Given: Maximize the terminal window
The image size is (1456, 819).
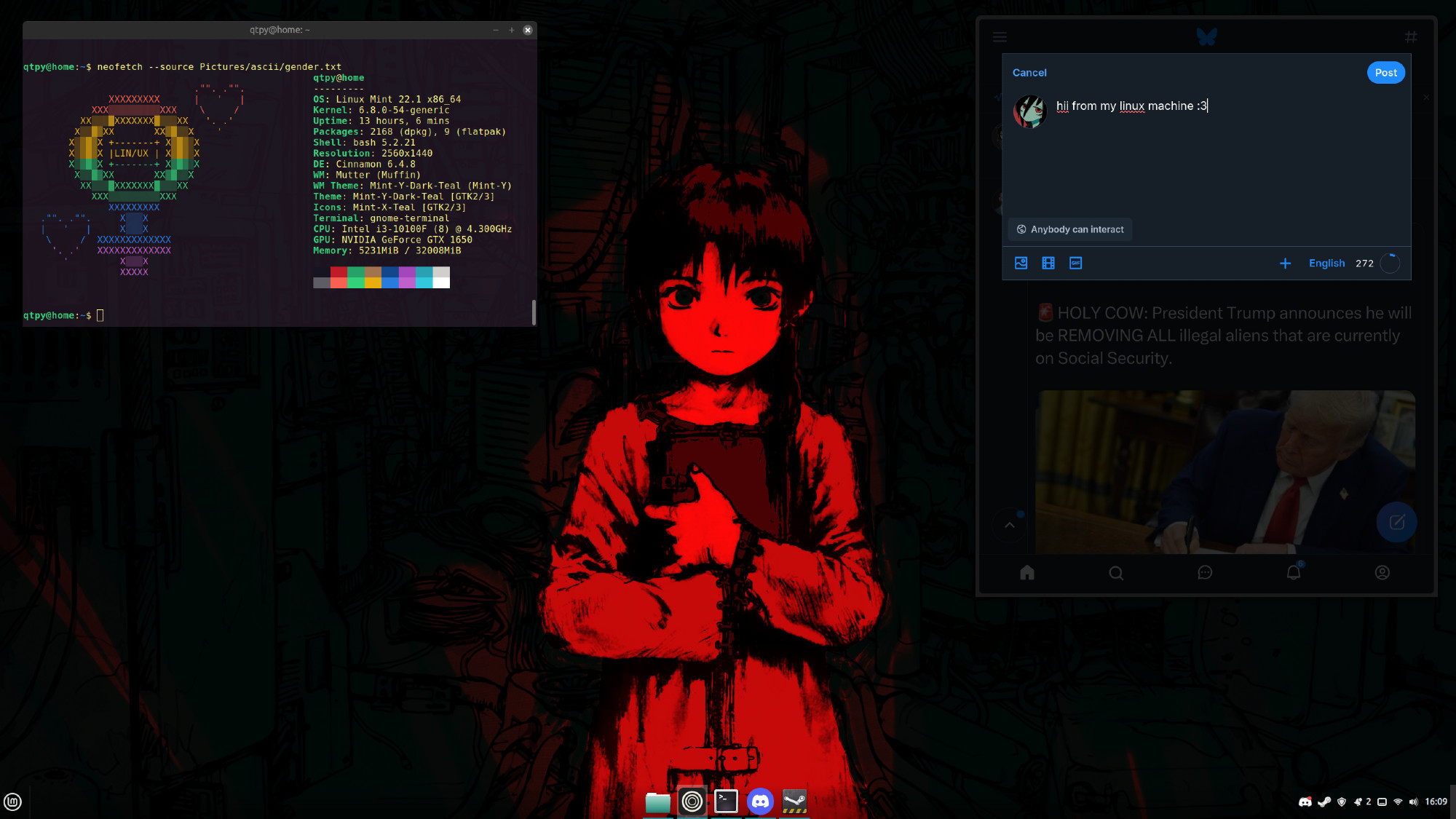Looking at the screenshot, I should 512,30.
